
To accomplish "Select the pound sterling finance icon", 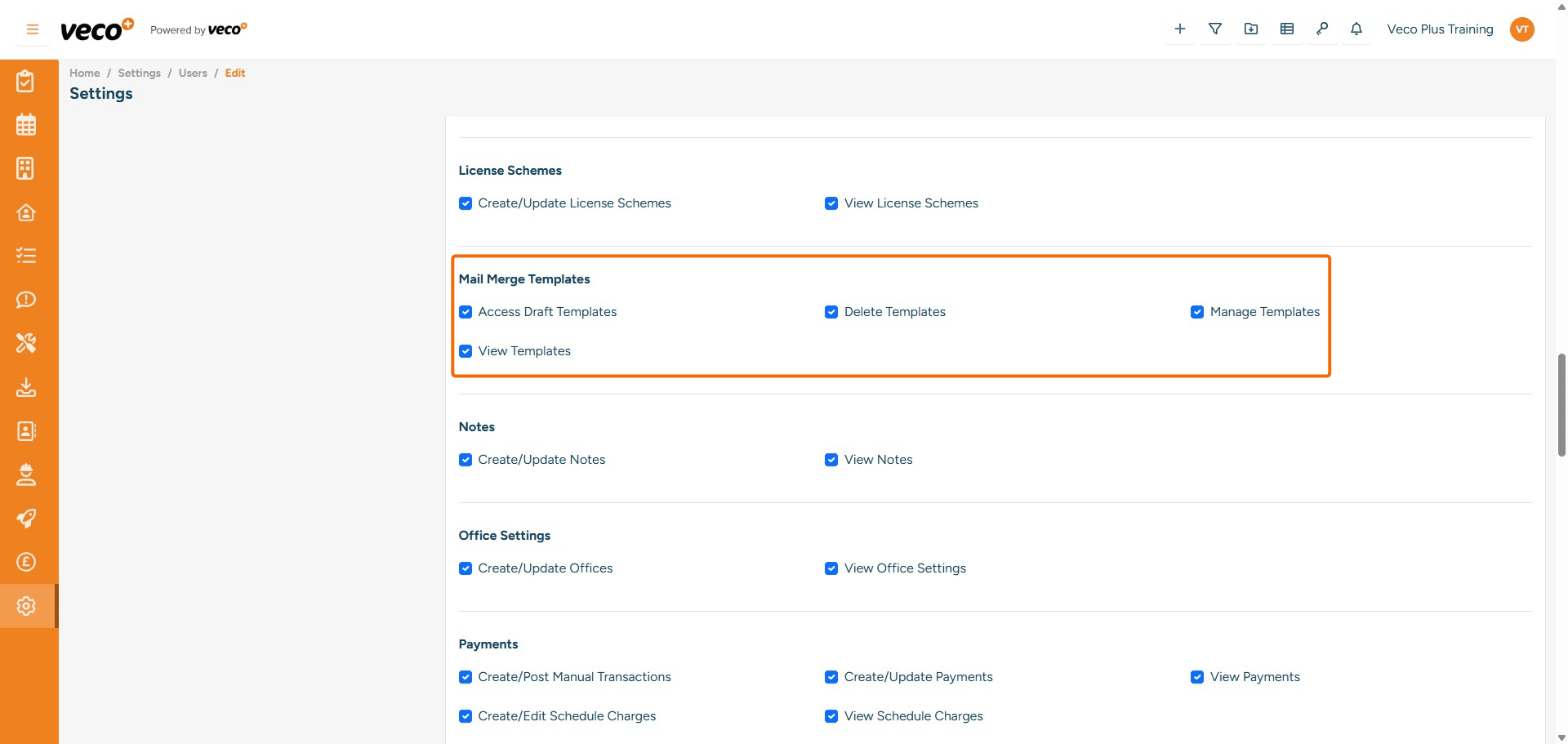I will pos(26,562).
